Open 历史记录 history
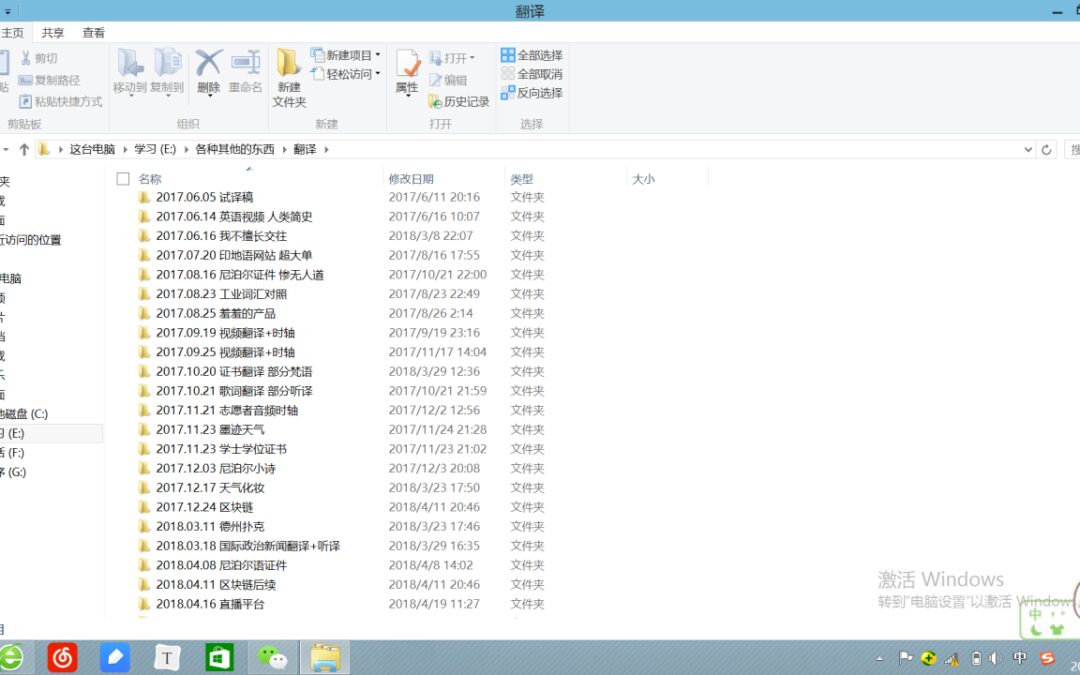The height and width of the screenshot is (675, 1080). tap(459, 102)
